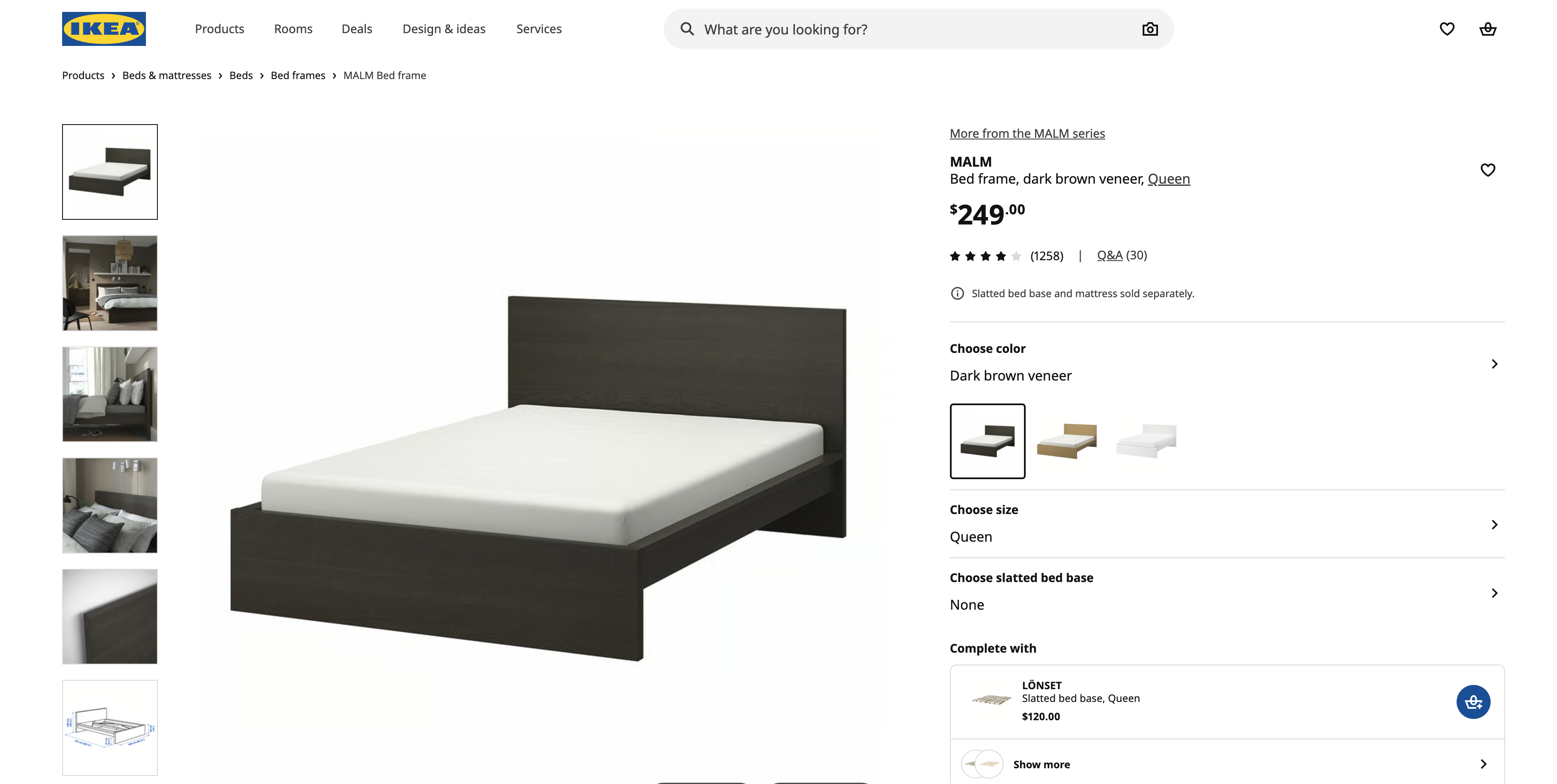1557x784 pixels.
Task: Open the Products menu
Action: (220, 29)
